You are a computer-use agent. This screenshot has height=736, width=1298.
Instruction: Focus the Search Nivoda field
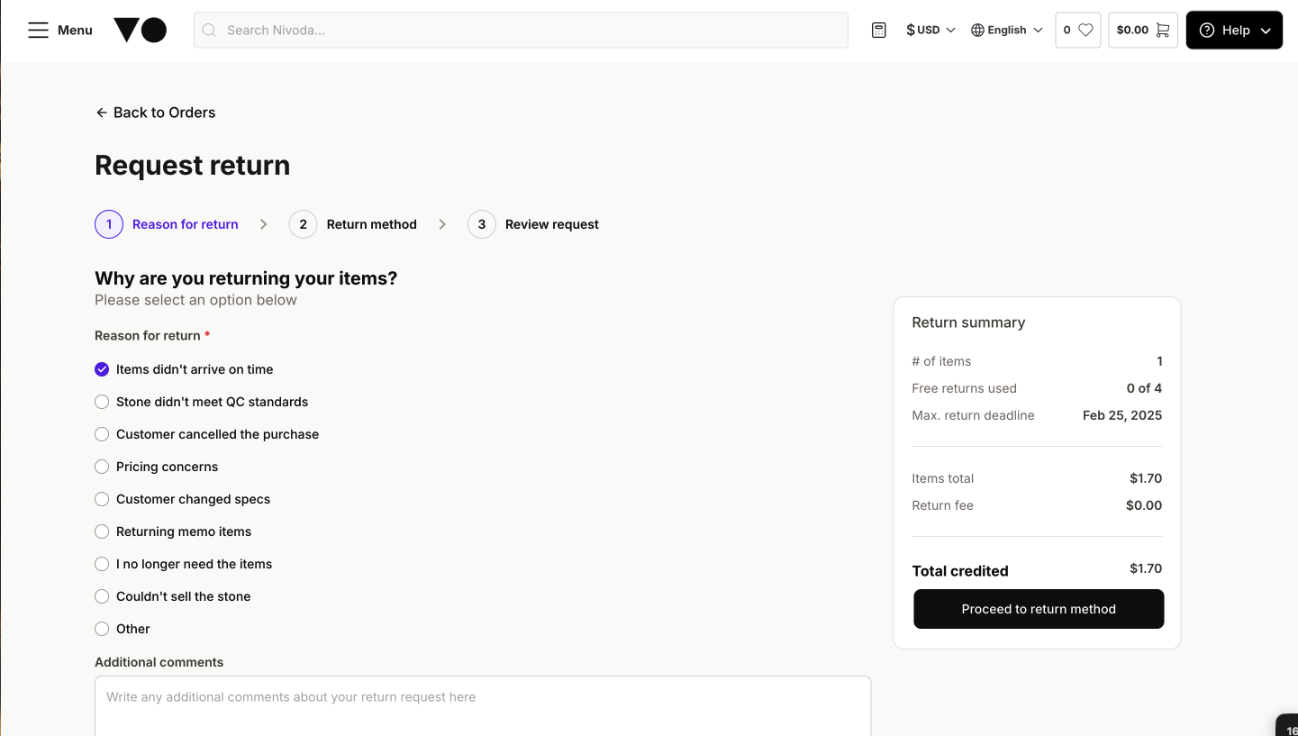(x=521, y=30)
